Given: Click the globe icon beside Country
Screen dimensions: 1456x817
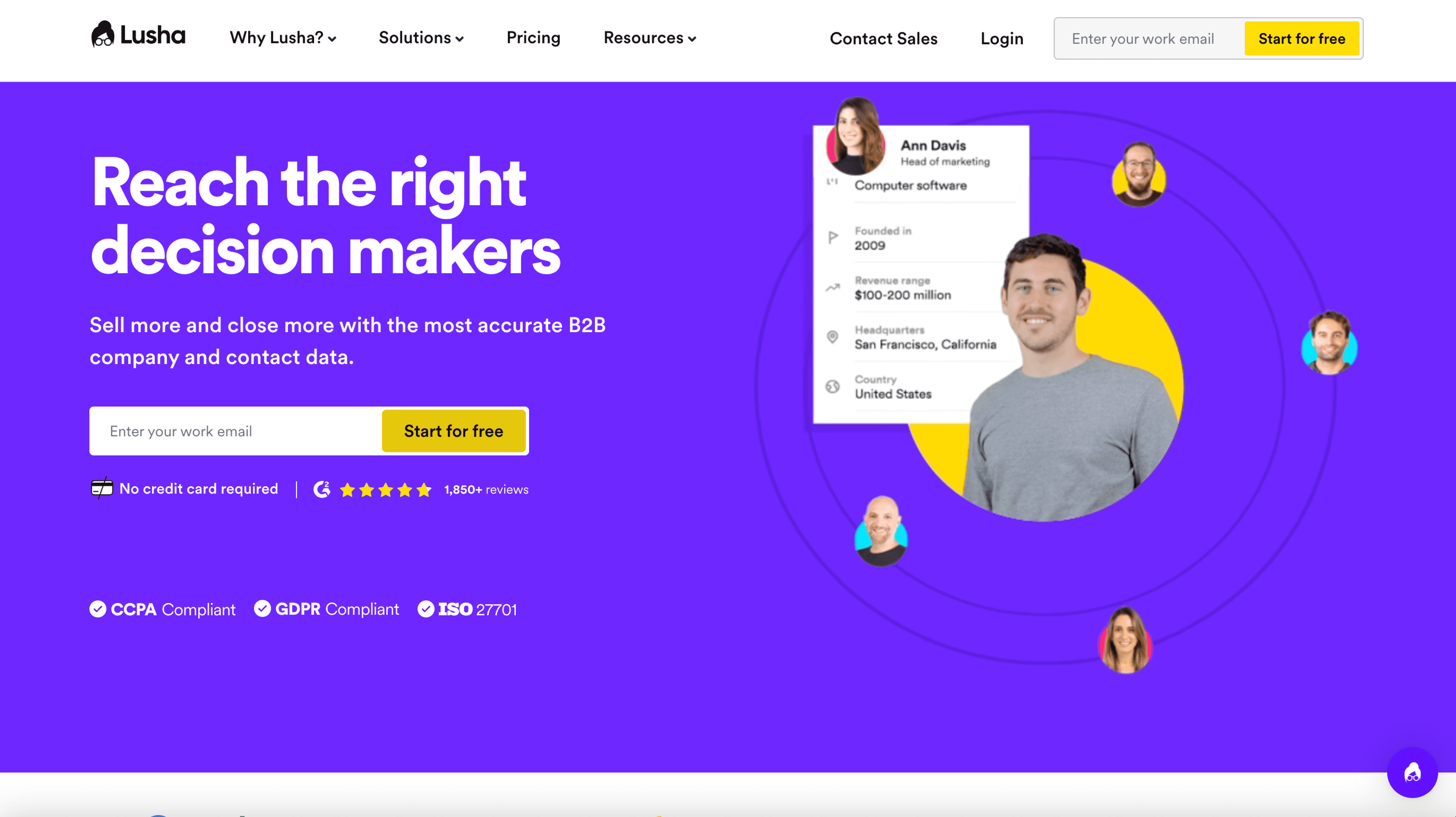Looking at the screenshot, I should pos(832,387).
